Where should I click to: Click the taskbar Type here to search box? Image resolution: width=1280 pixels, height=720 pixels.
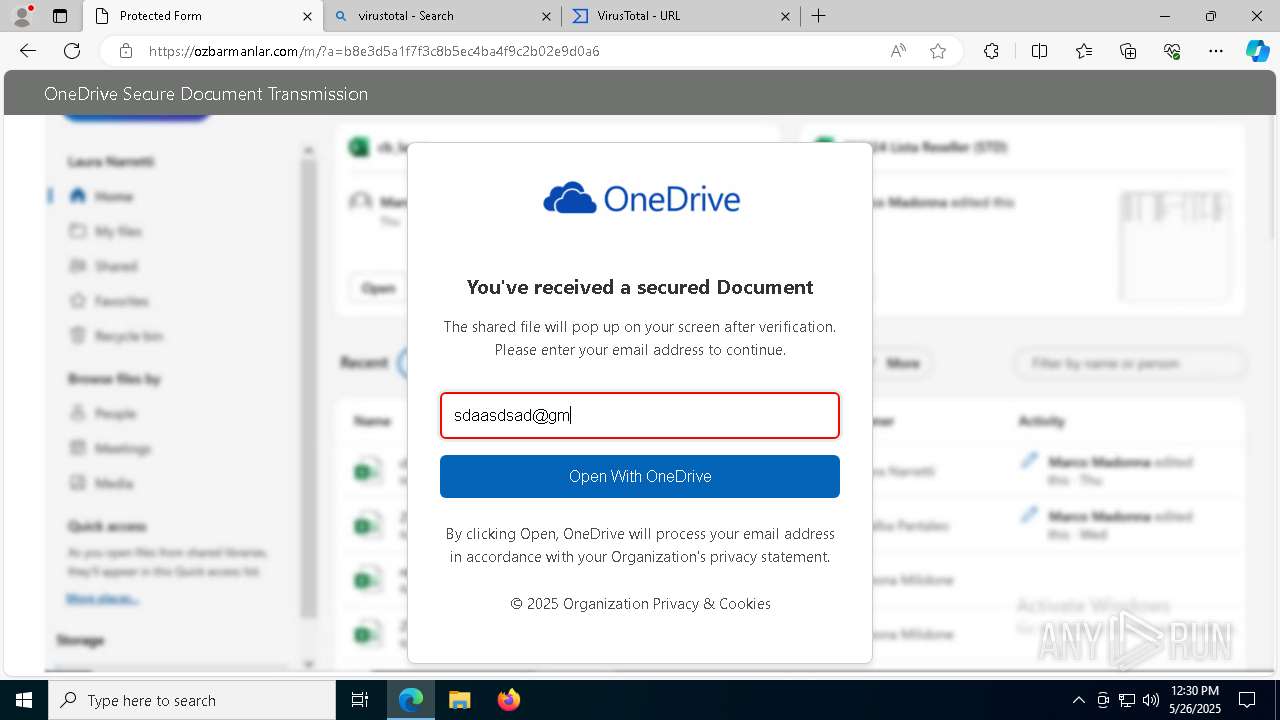click(x=192, y=700)
